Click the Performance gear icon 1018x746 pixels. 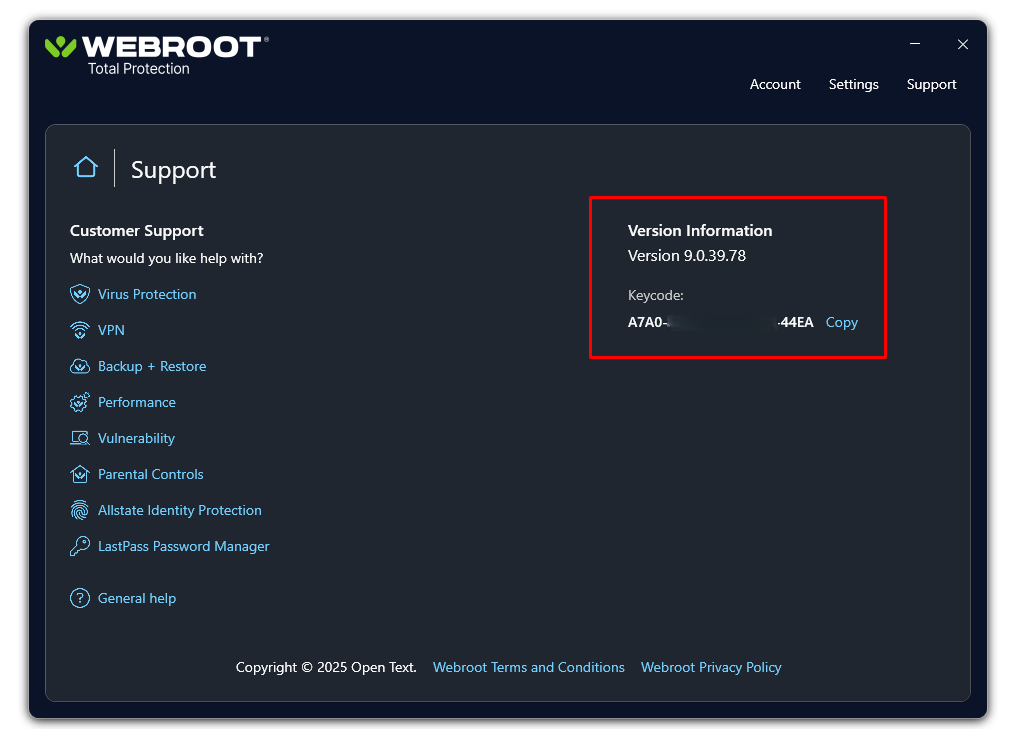click(80, 403)
